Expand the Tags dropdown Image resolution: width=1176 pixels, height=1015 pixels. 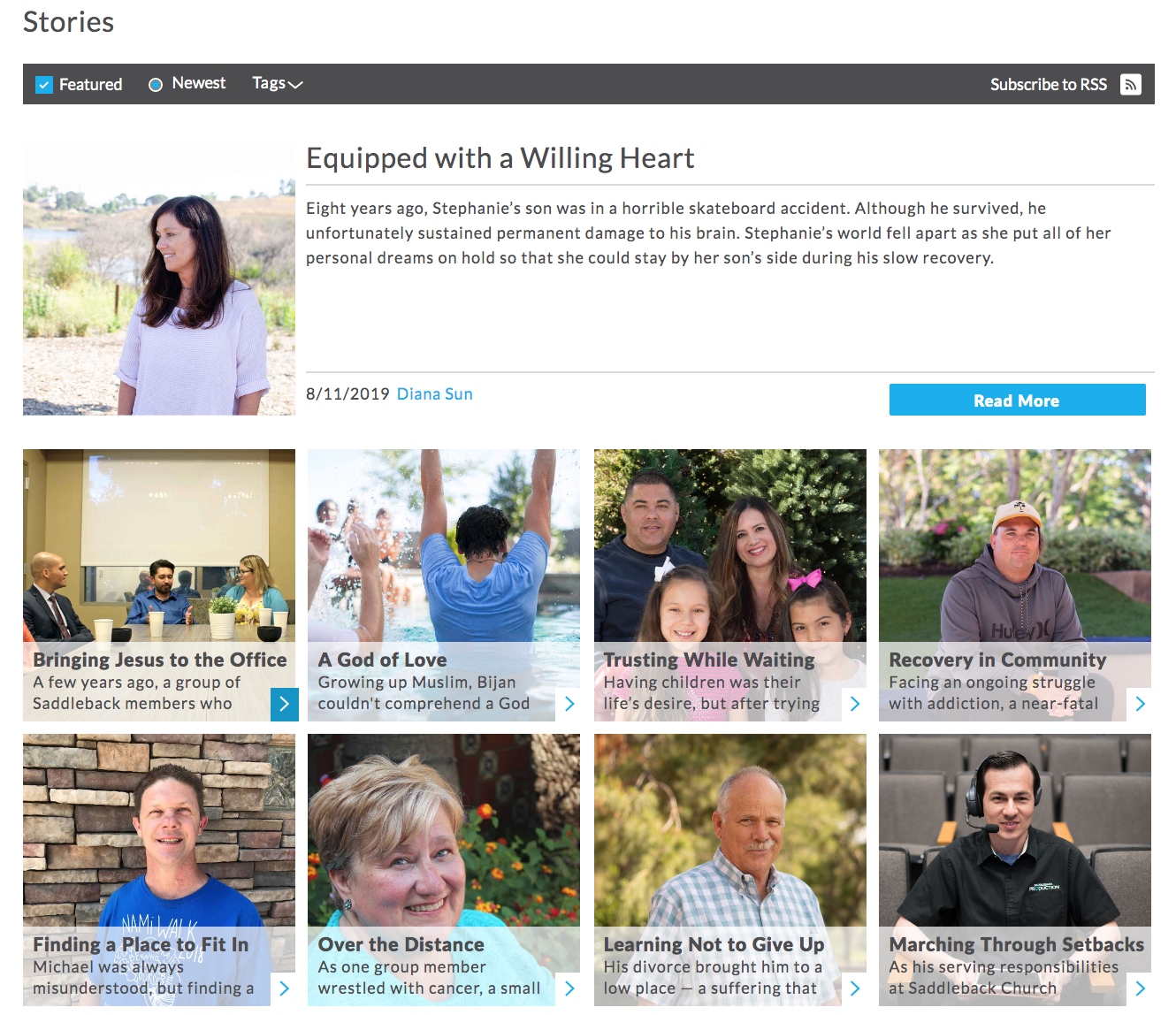point(278,83)
